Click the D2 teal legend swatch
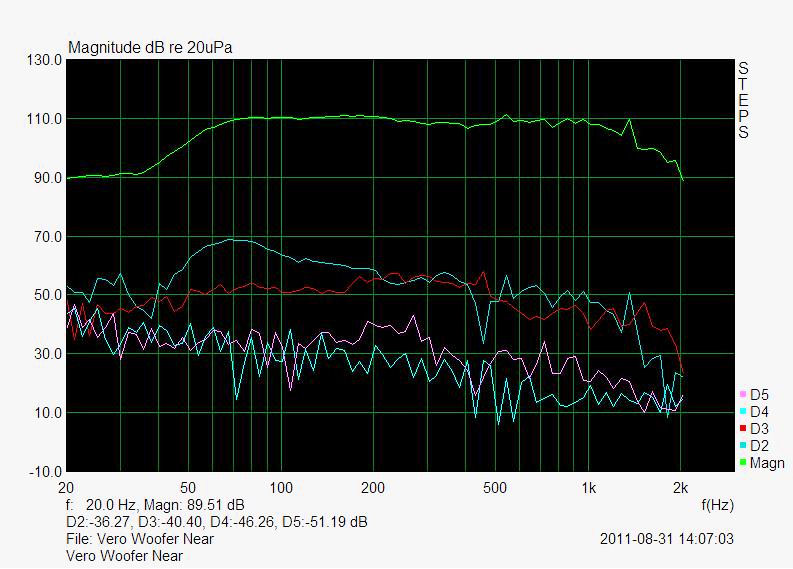 [743, 445]
